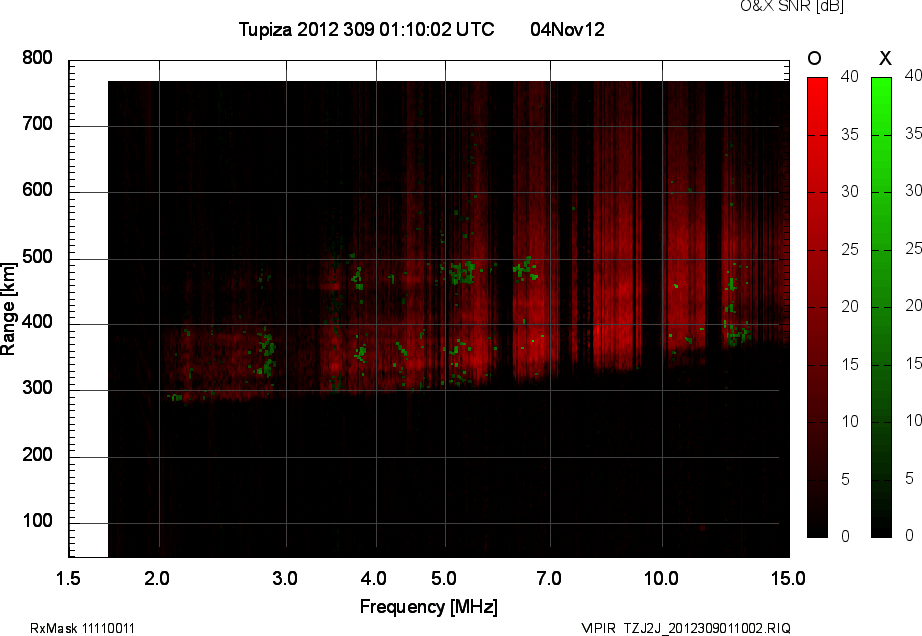Click the red O colorbar '20' tick label
The width and height of the screenshot is (922, 636).
[x=850, y=306]
